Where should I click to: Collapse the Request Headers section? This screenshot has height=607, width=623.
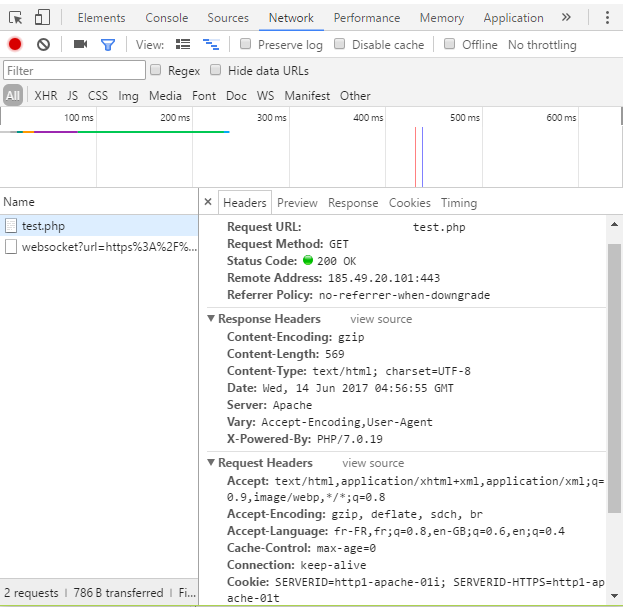click(211, 462)
